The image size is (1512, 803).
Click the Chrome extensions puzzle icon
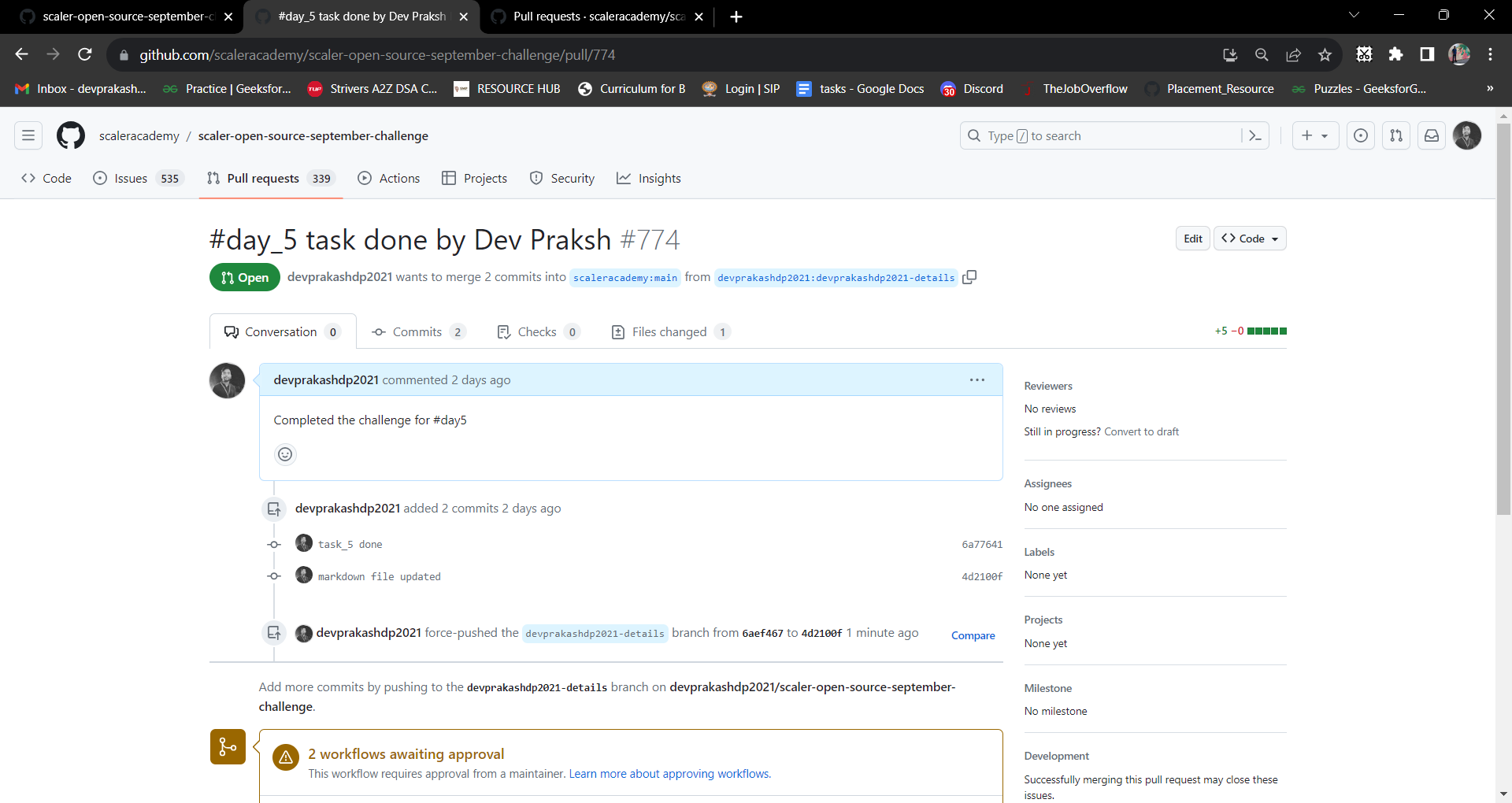click(1396, 54)
